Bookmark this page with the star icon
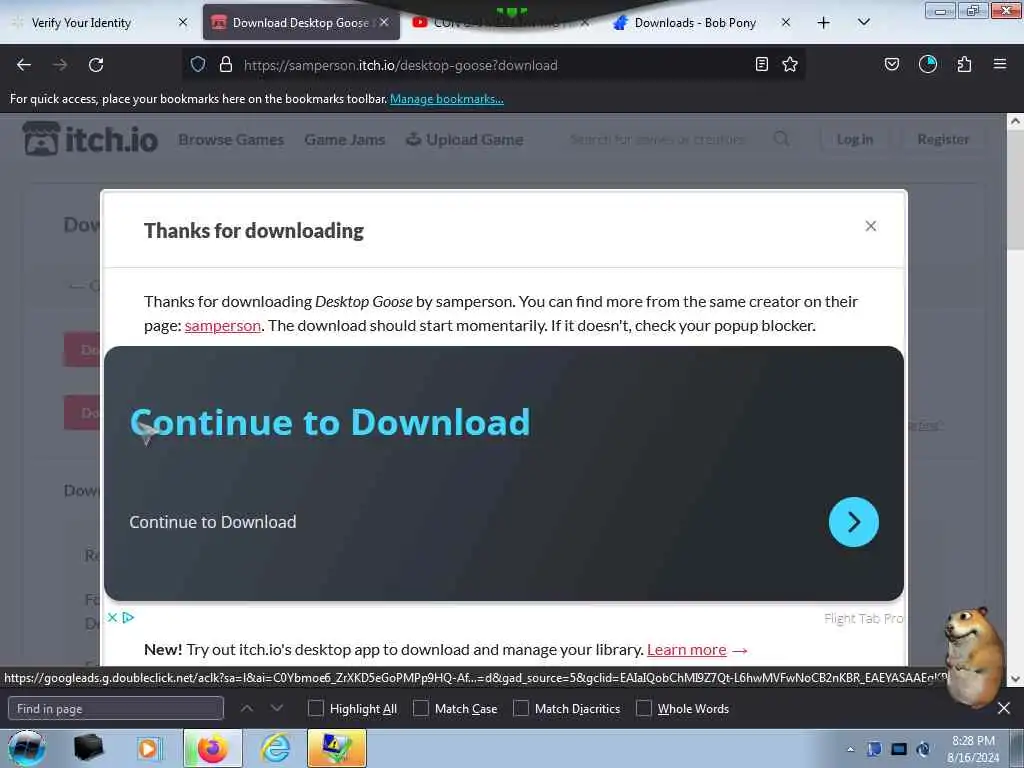 pyautogui.click(x=790, y=64)
